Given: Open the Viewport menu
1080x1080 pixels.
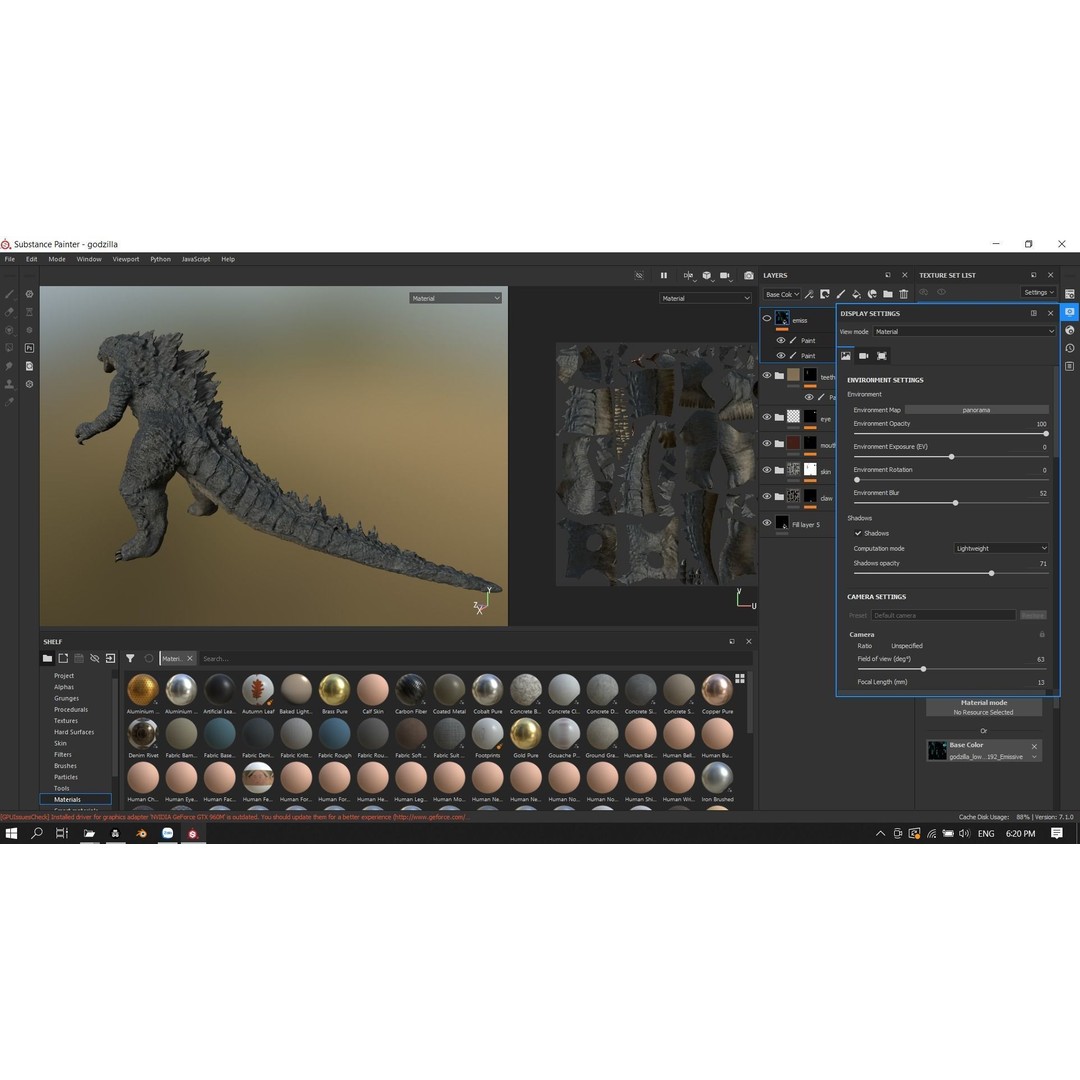Looking at the screenshot, I should coord(126,259).
